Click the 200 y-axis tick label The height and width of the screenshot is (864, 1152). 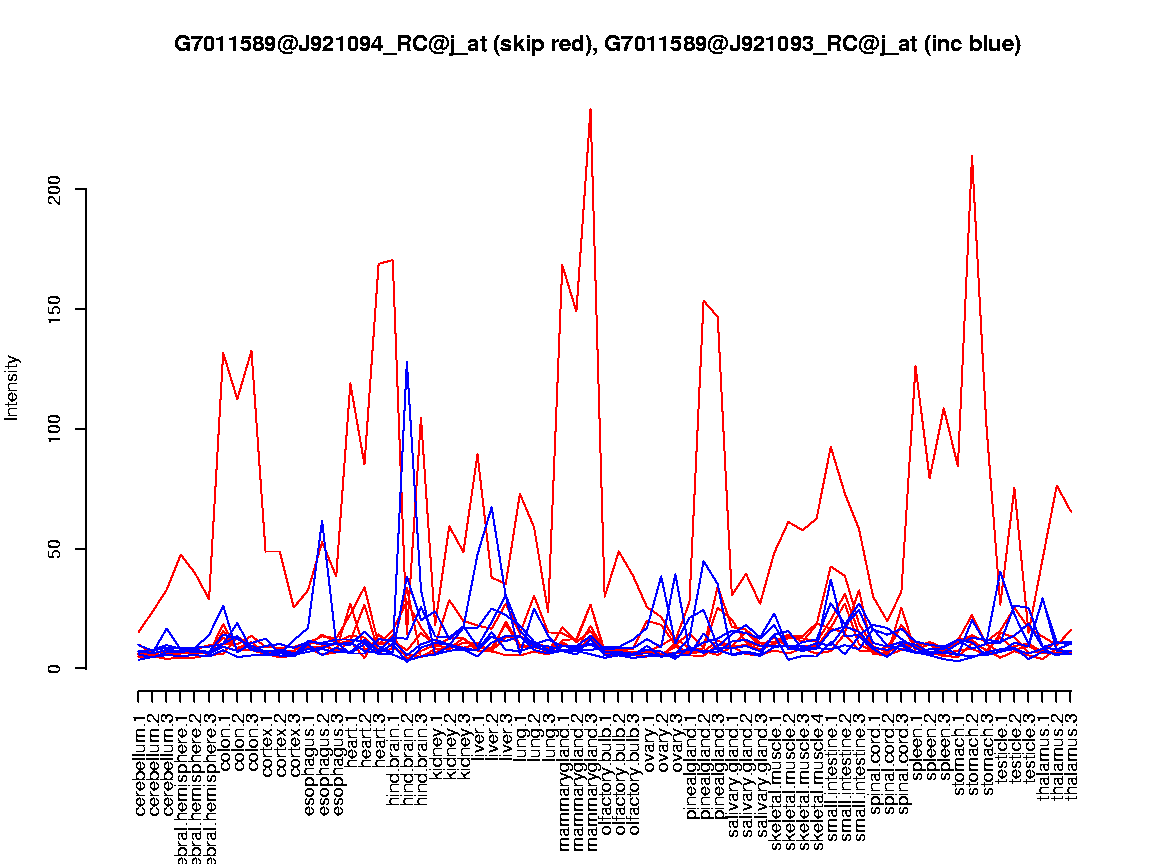coord(55,189)
